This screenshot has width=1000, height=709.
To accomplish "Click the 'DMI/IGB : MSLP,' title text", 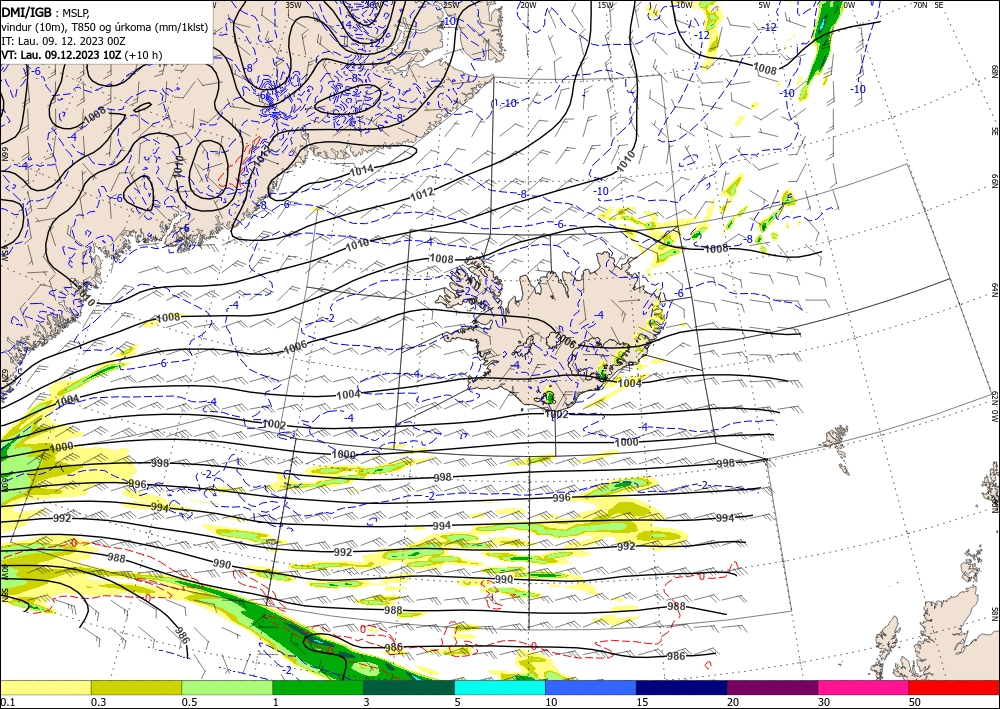I will 46,13.
